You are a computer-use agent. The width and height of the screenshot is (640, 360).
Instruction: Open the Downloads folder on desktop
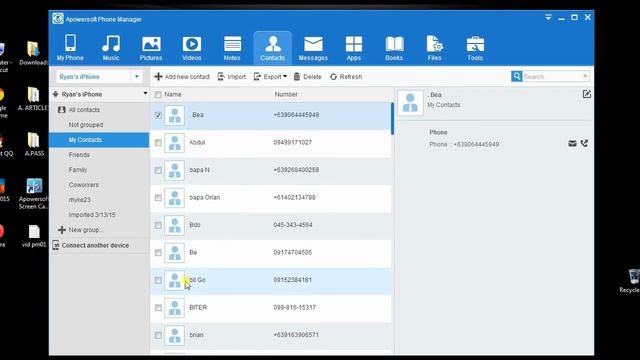[33, 53]
